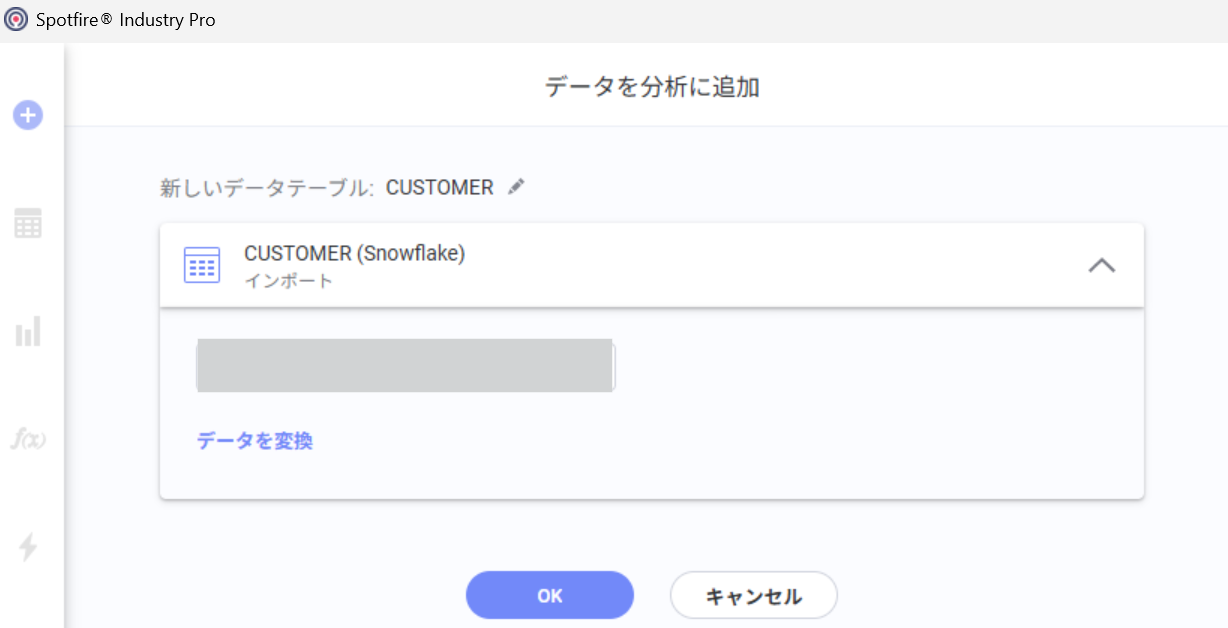Click the データを分析に追加 dialog title

[652, 86]
